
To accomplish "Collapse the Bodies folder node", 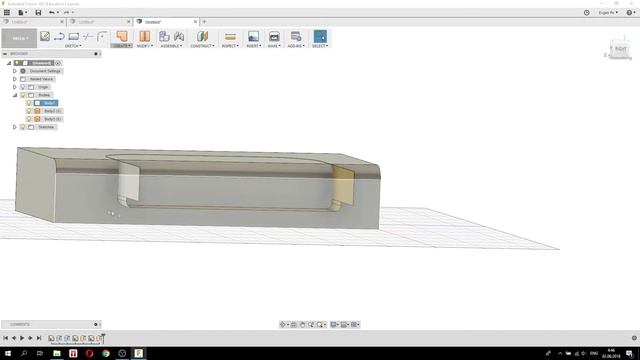I will pyautogui.click(x=15, y=95).
